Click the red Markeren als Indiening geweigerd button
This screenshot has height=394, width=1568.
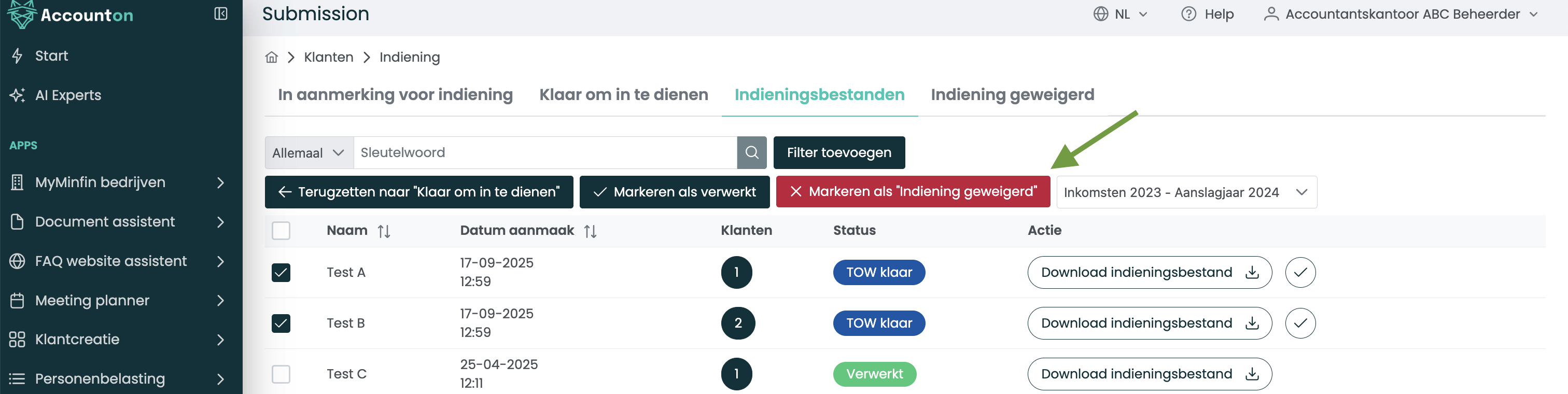click(x=913, y=192)
